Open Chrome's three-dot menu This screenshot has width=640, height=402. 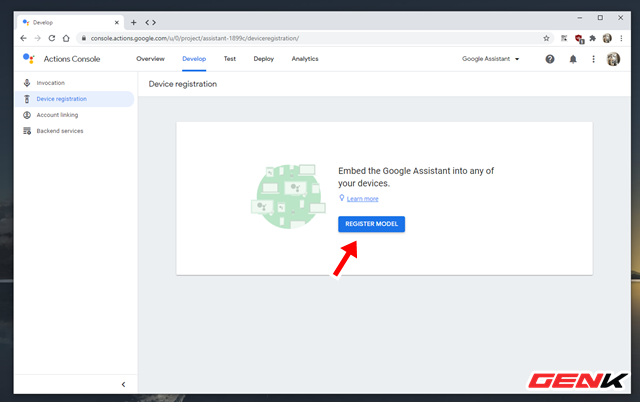click(621, 38)
